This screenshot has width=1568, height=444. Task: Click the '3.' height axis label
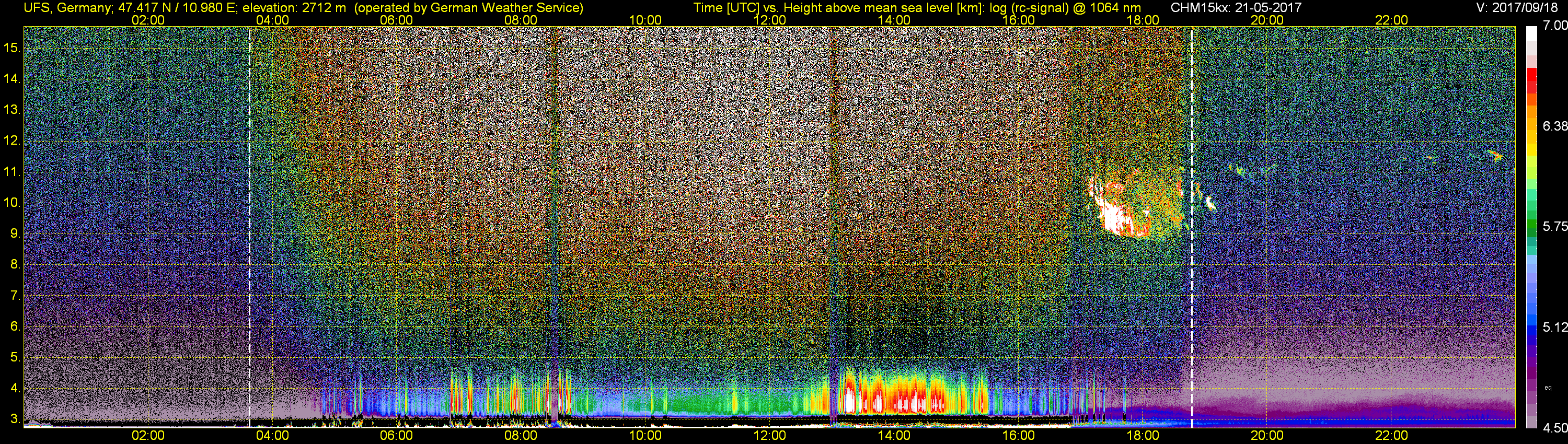click(x=15, y=419)
